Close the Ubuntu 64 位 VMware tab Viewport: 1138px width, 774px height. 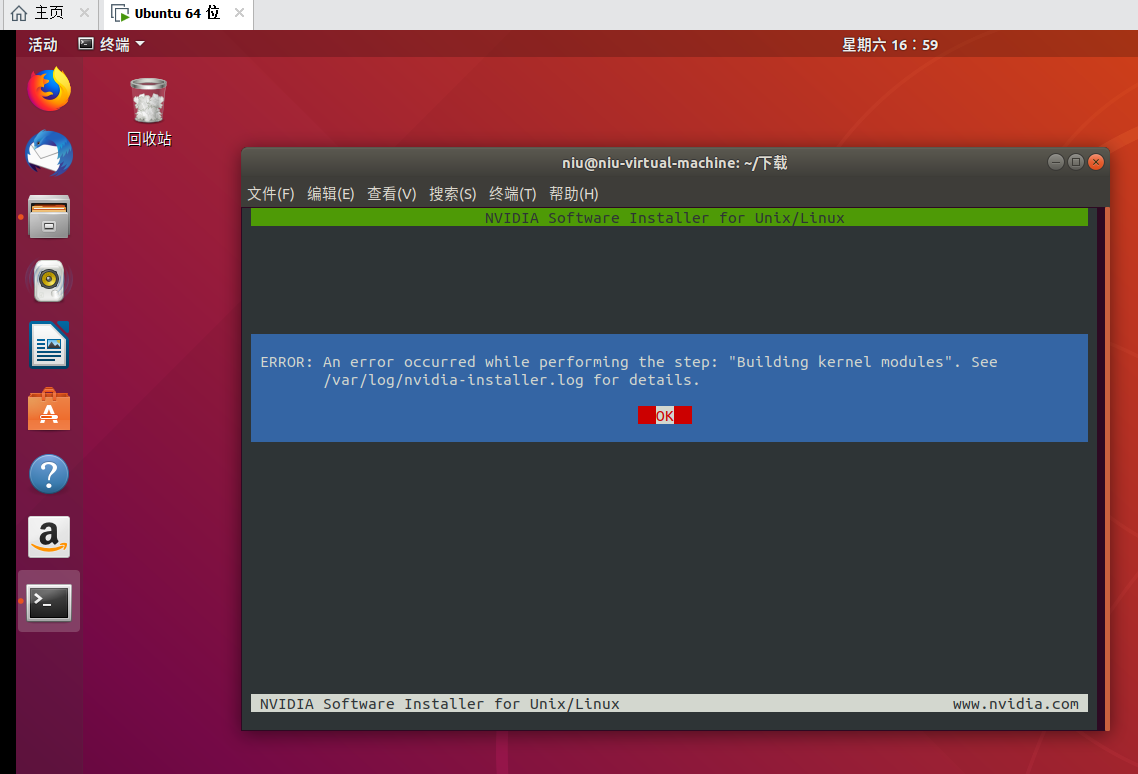point(239,13)
